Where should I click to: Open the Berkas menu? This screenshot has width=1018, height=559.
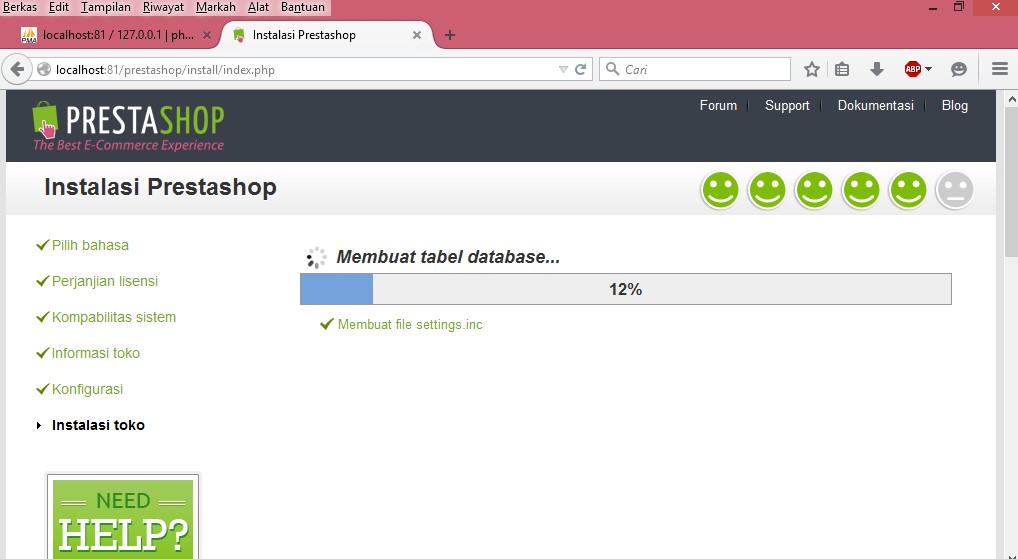[x=20, y=7]
